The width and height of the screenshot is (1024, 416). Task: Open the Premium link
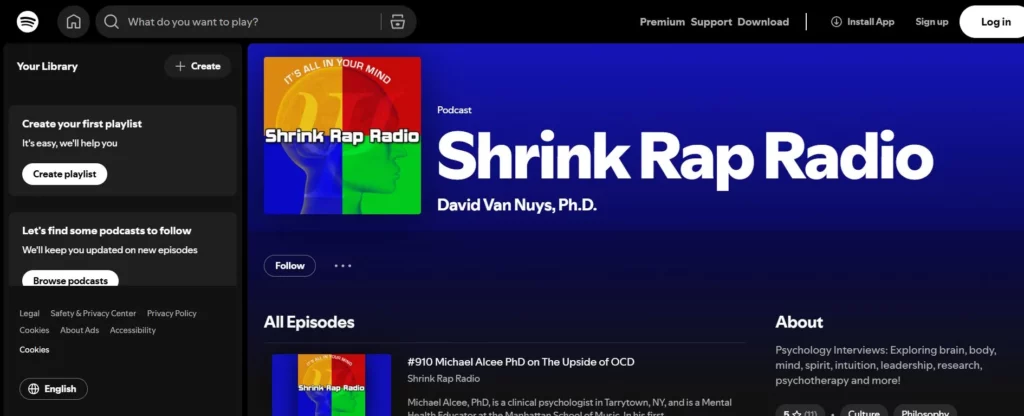(x=662, y=22)
